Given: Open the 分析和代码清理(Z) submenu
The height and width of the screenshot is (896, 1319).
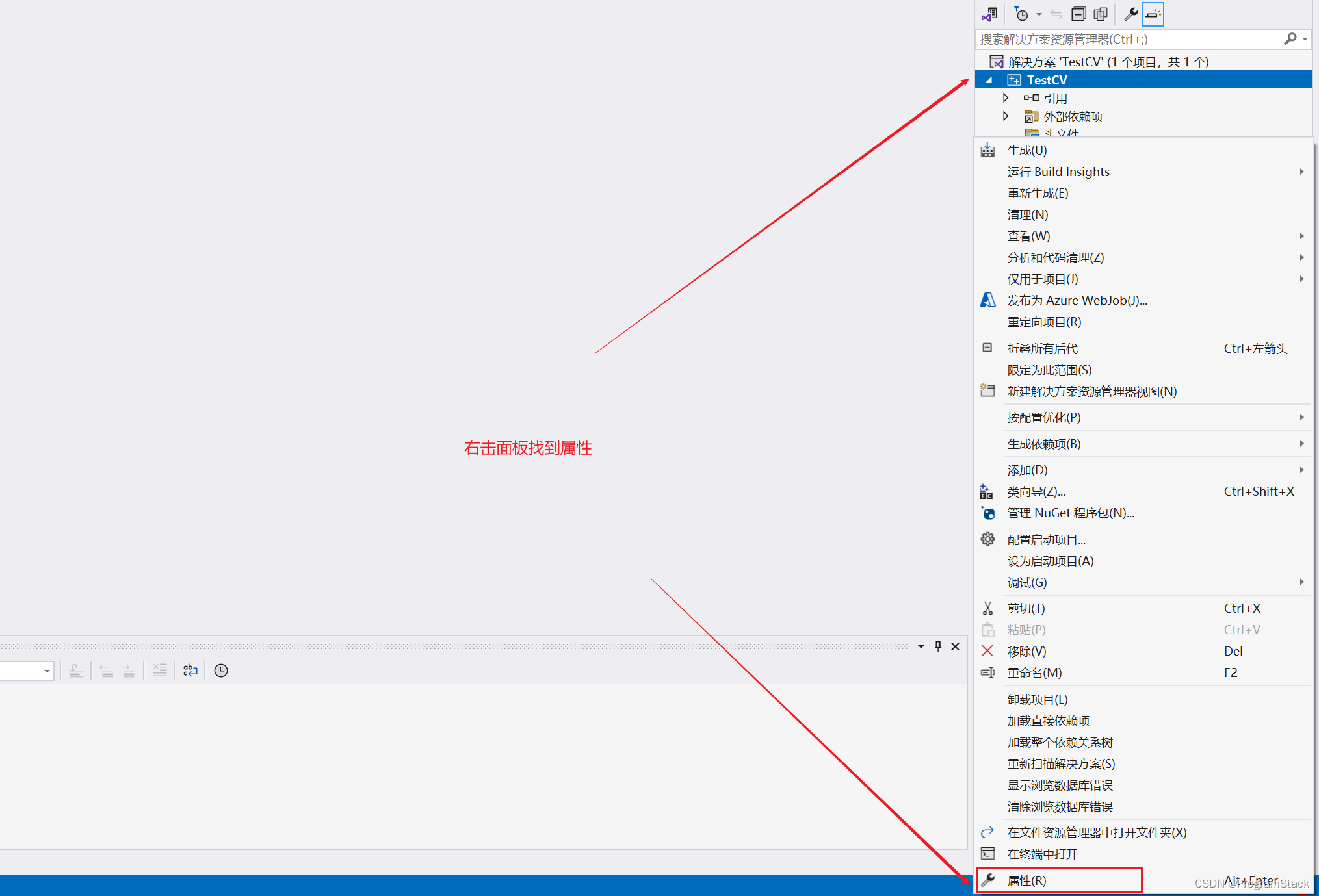Looking at the screenshot, I should point(1143,257).
